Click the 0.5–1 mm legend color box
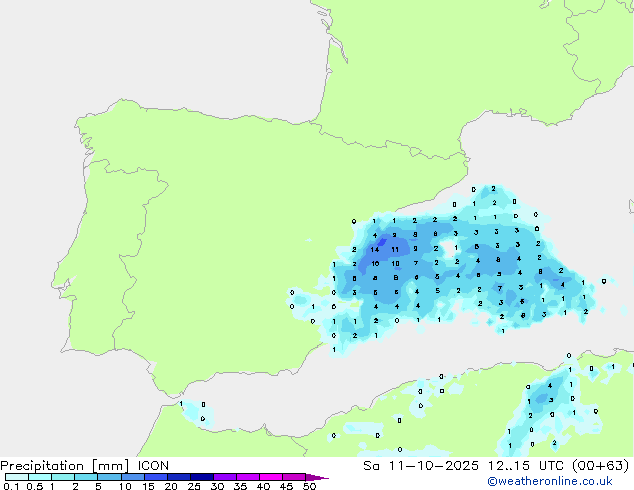Screen dimensions: 634x490 [x=40, y=477]
